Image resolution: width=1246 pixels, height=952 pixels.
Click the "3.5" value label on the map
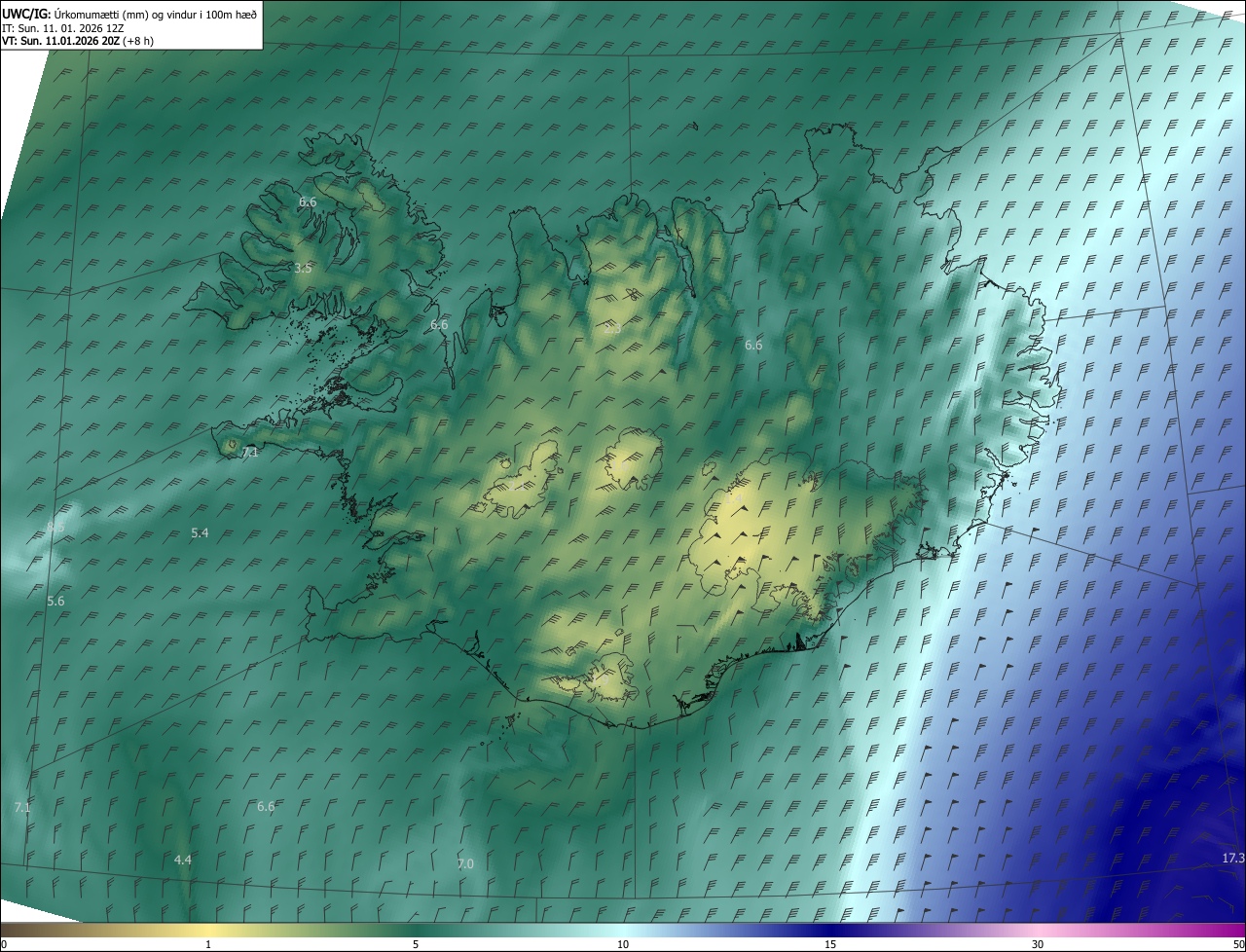(x=303, y=268)
